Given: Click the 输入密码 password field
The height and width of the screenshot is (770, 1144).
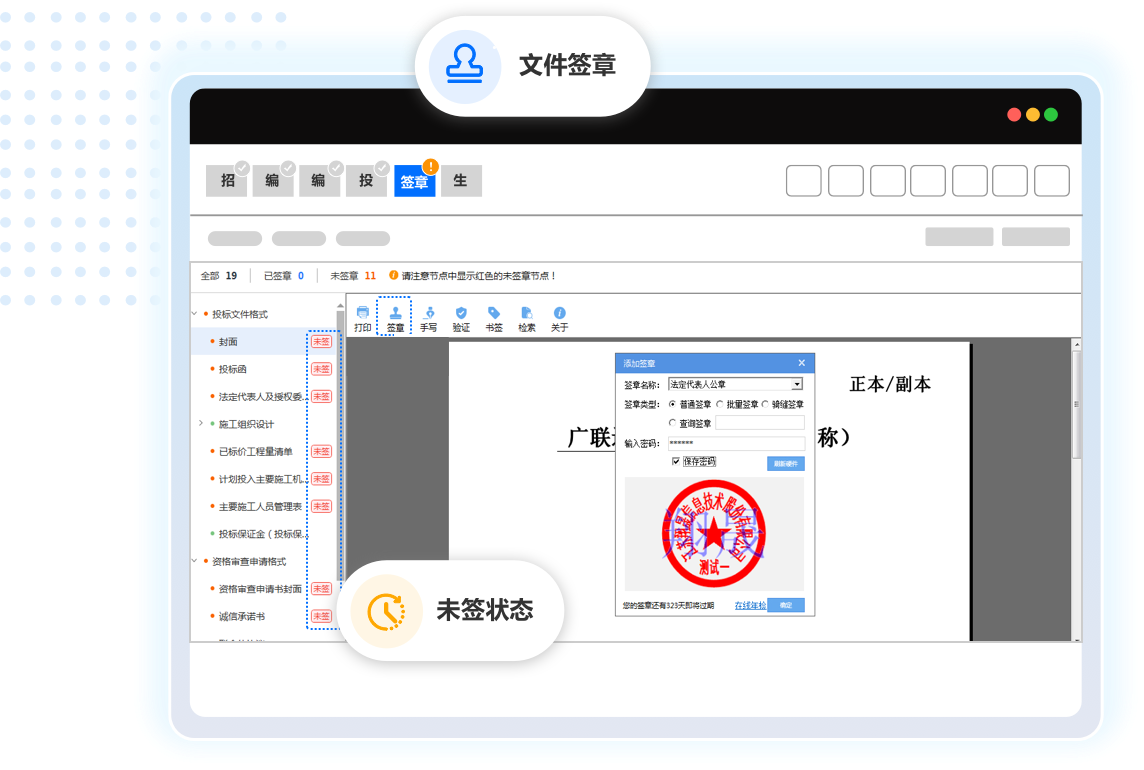Looking at the screenshot, I should (x=736, y=443).
